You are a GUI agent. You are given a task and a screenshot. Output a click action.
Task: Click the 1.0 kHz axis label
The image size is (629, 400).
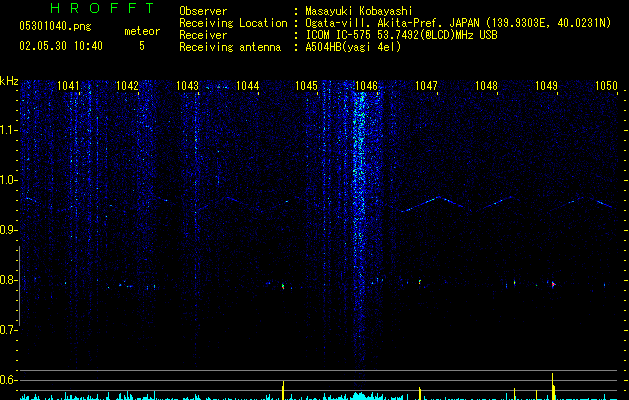click(9, 180)
